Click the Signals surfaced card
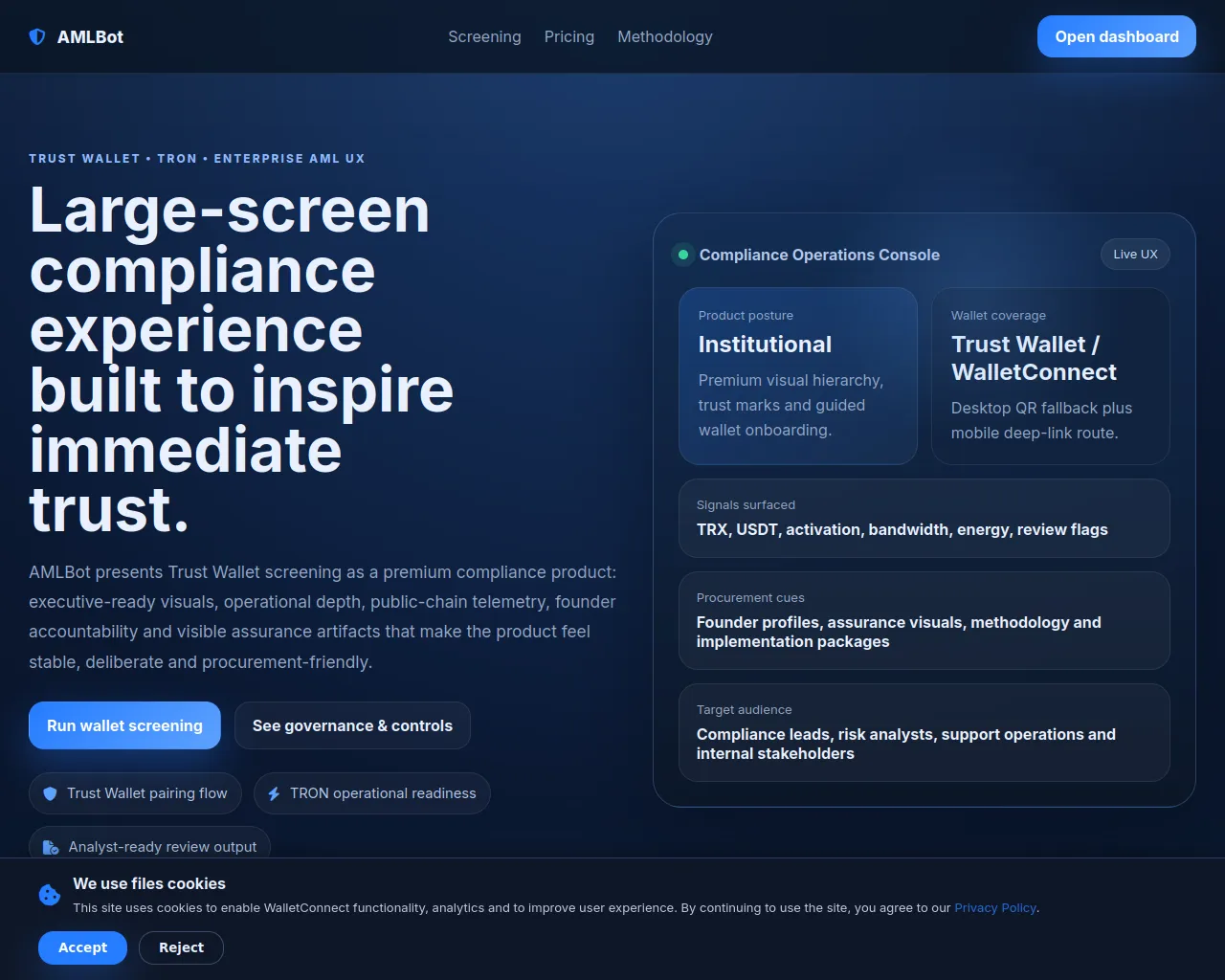The width and height of the screenshot is (1225, 980). pyautogui.click(x=924, y=518)
